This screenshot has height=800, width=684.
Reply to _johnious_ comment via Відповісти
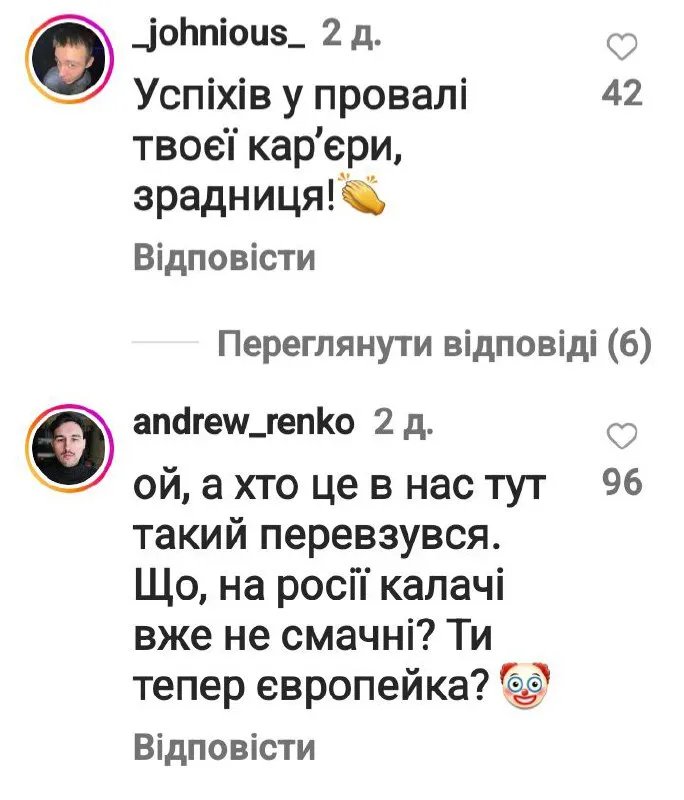click(224, 257)
